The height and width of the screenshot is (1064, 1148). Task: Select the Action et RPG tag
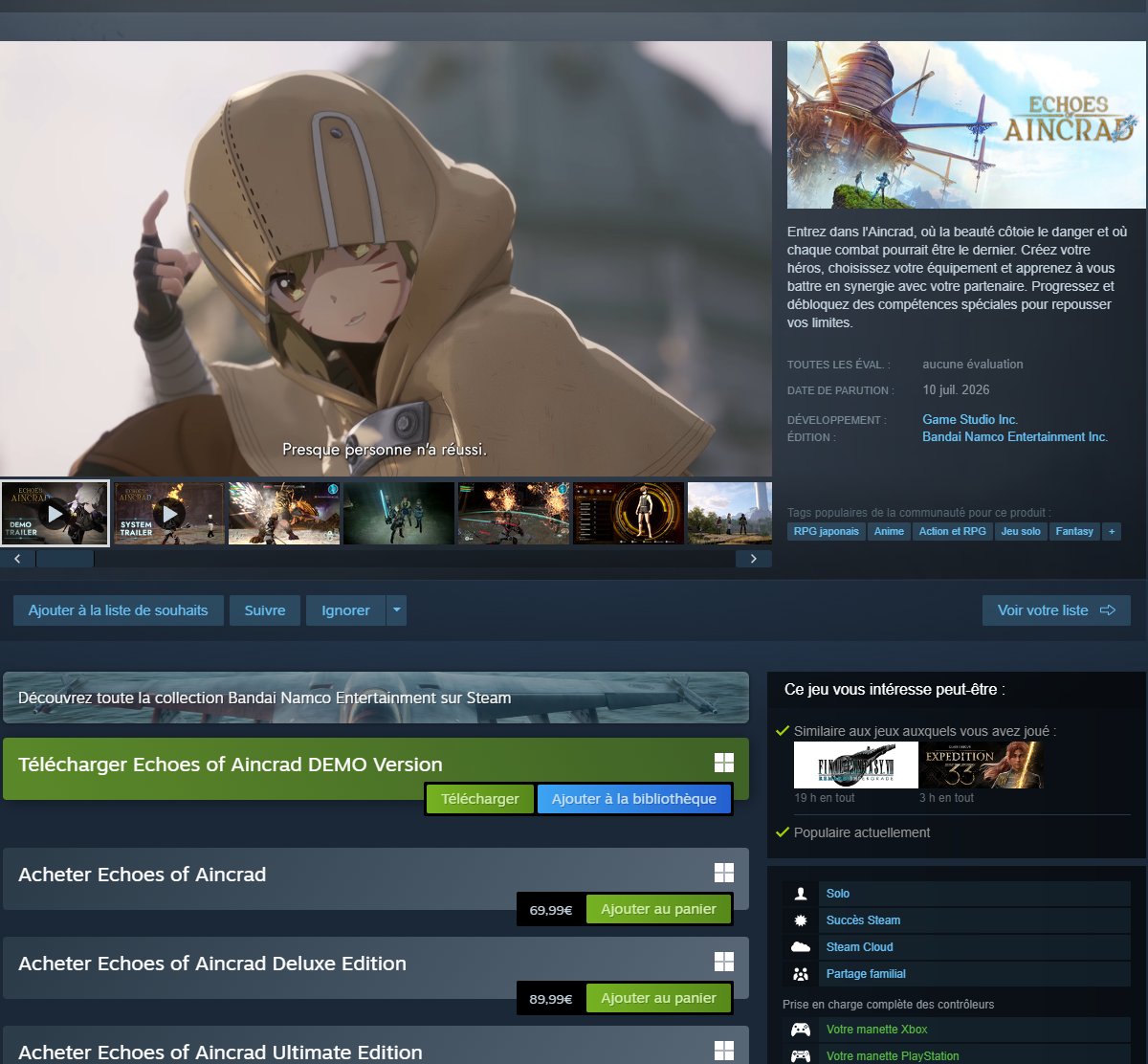[952, 531]
